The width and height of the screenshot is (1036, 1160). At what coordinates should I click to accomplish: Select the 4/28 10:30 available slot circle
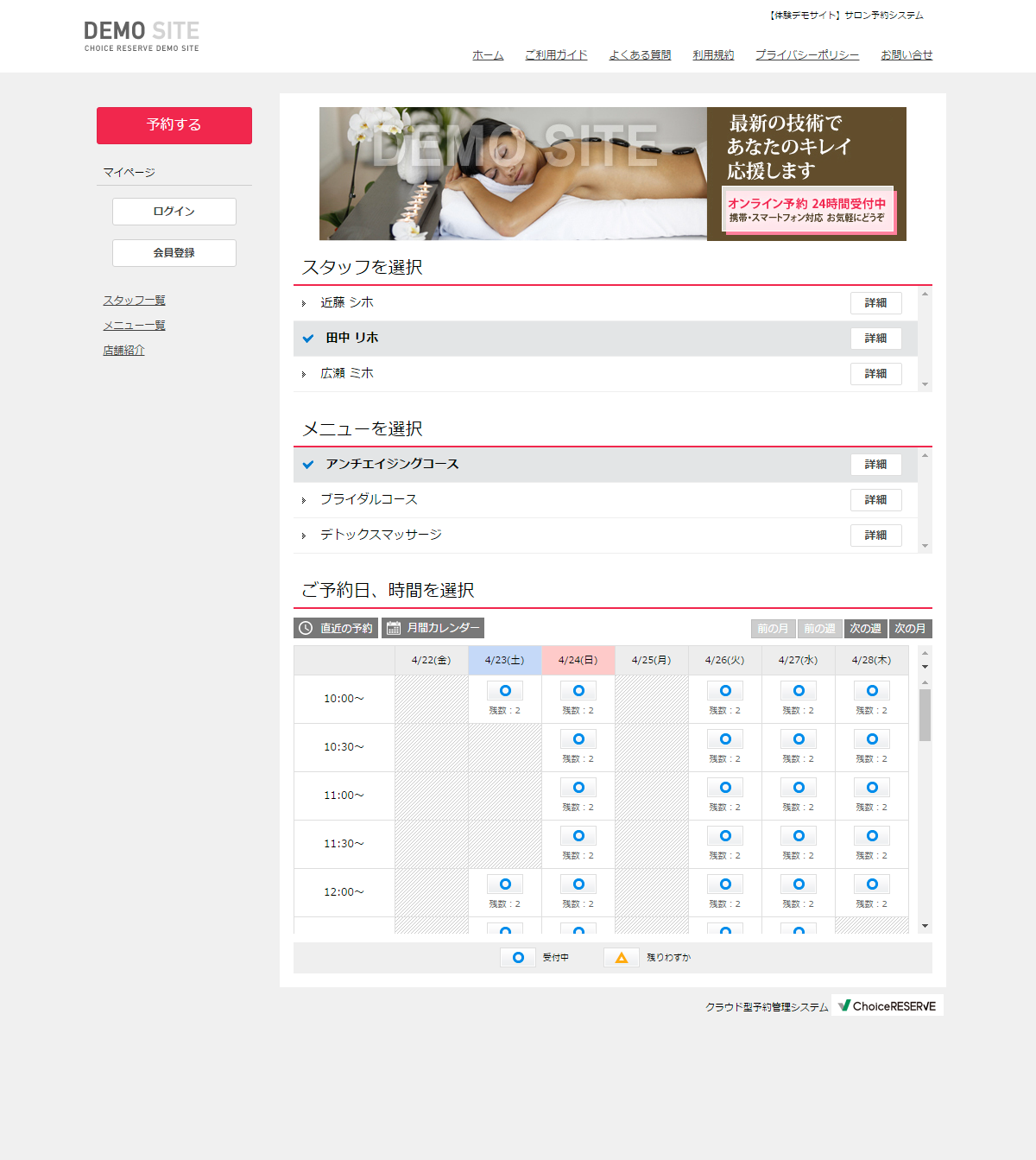tap(872, 739)
